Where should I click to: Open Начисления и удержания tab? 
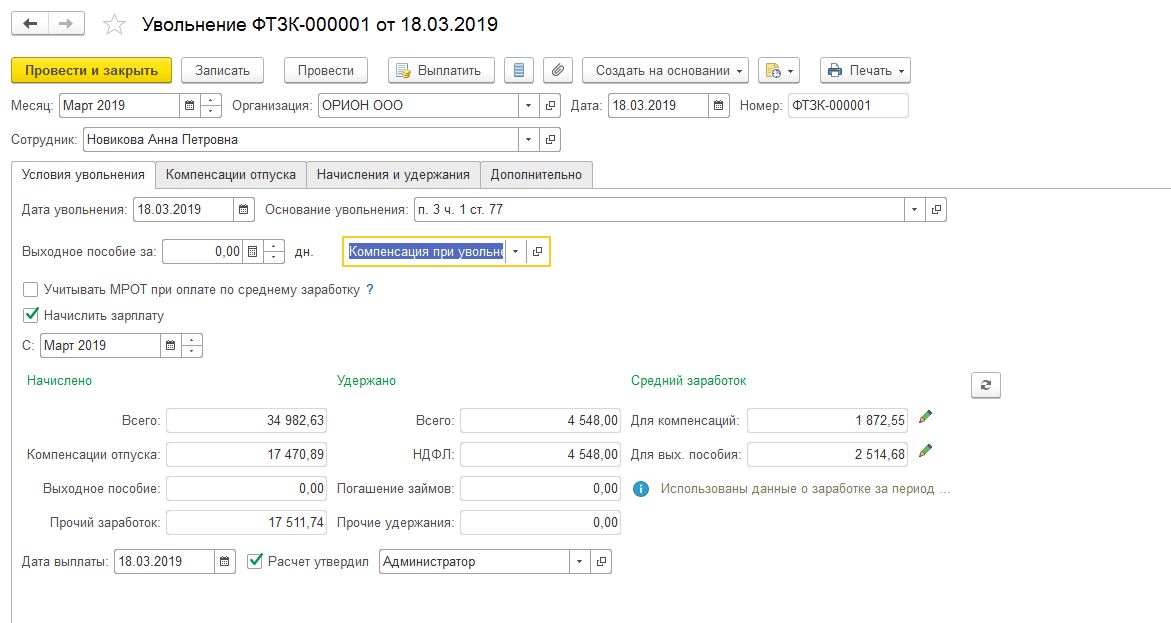point(393,174)
